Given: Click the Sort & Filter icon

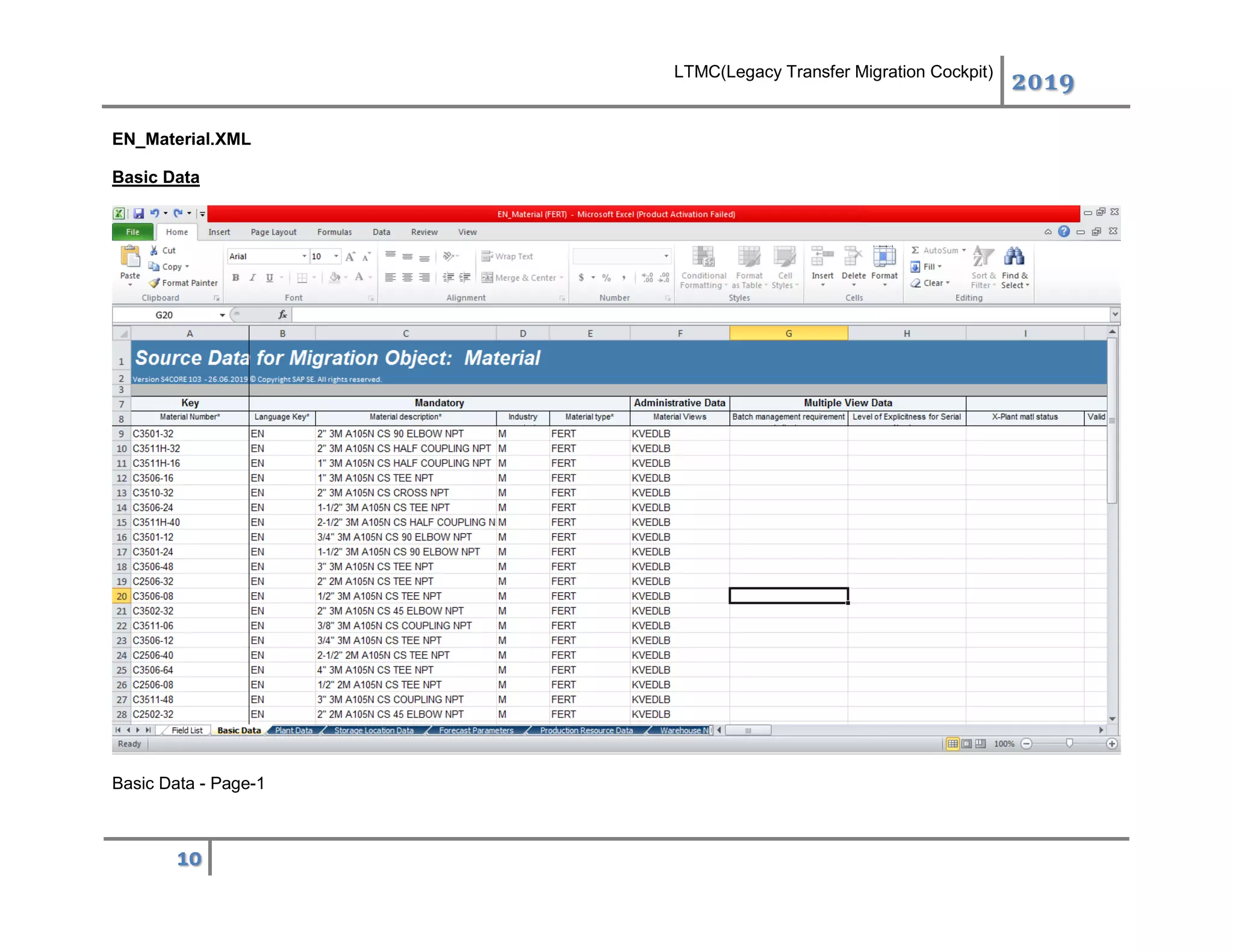Looking at the screenshot, I should 983,257.
